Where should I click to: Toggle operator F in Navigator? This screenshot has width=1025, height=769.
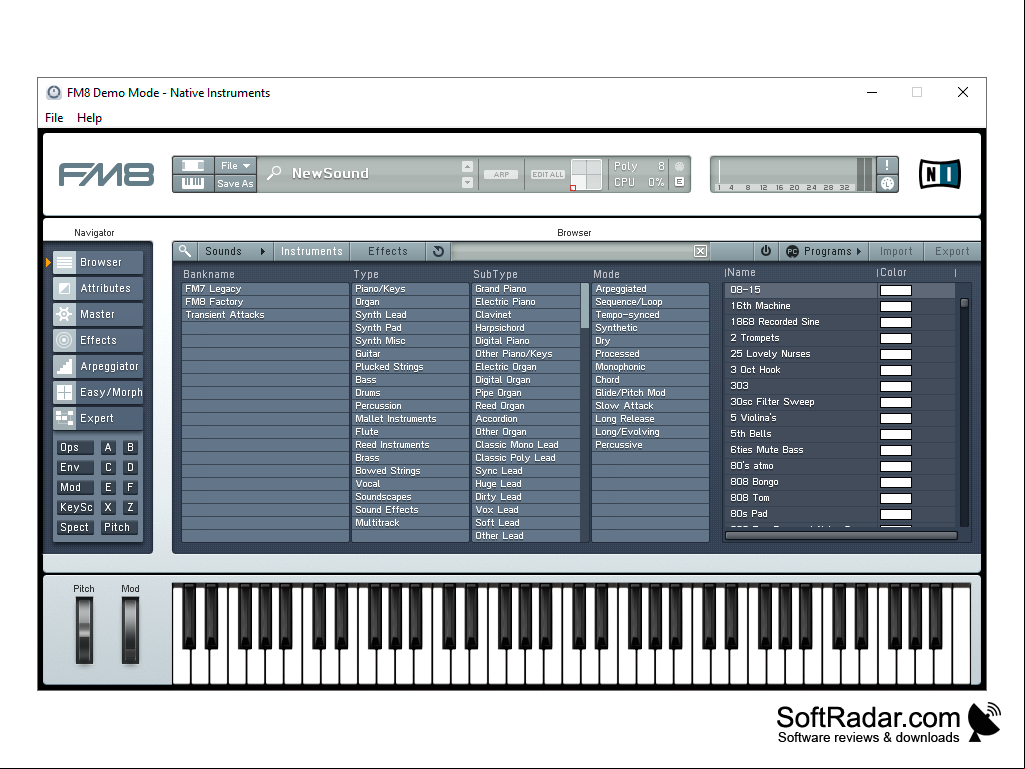(x=130, y=487)
